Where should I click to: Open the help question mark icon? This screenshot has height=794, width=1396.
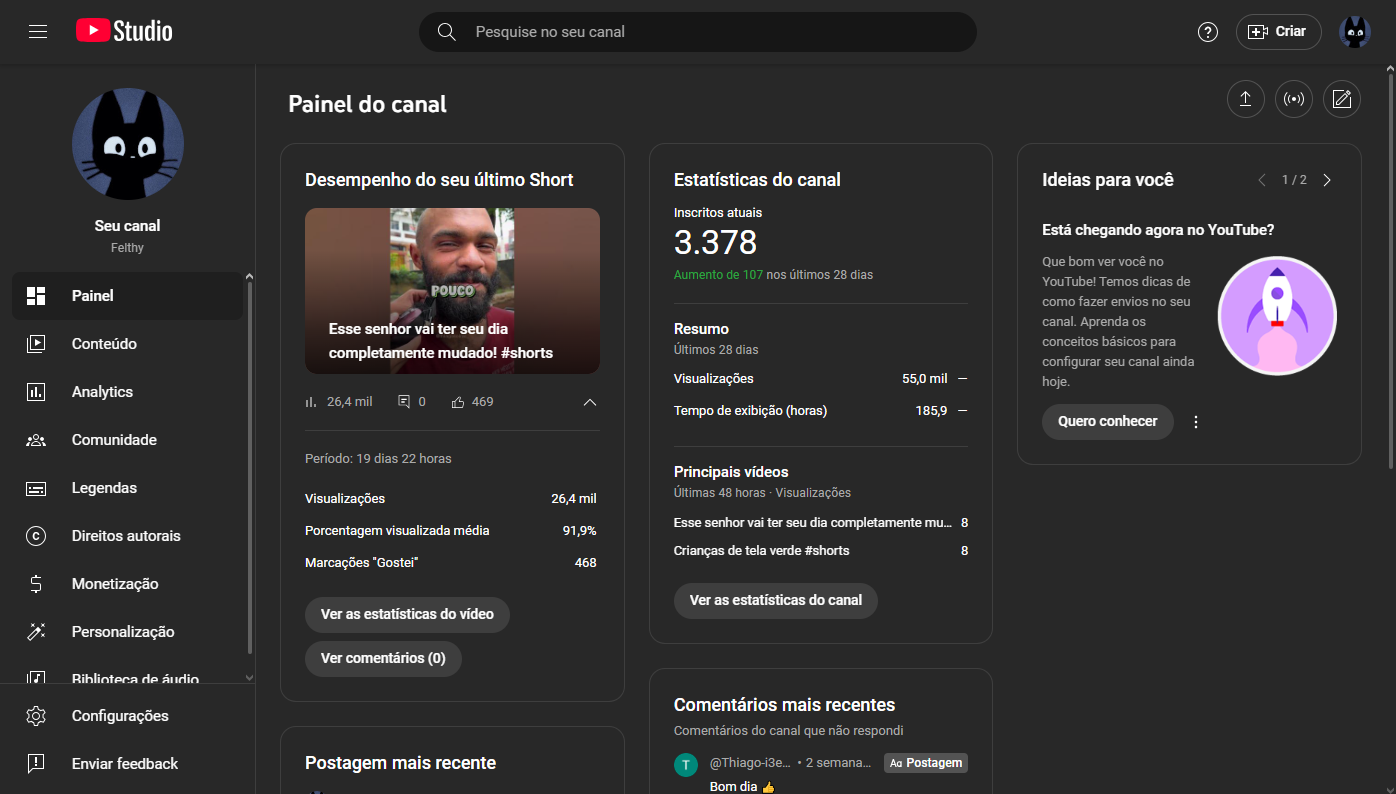click(x=1208, y=32)
